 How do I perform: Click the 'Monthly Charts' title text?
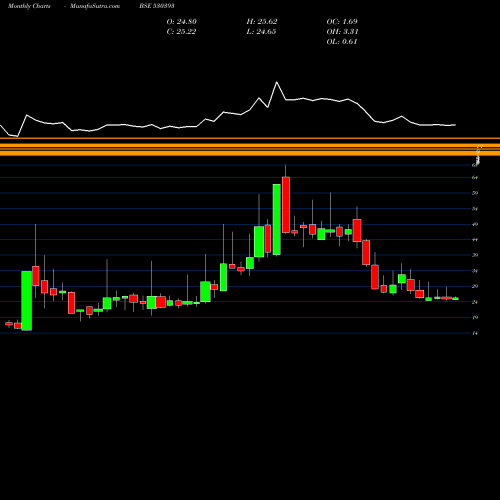[29, 6]
